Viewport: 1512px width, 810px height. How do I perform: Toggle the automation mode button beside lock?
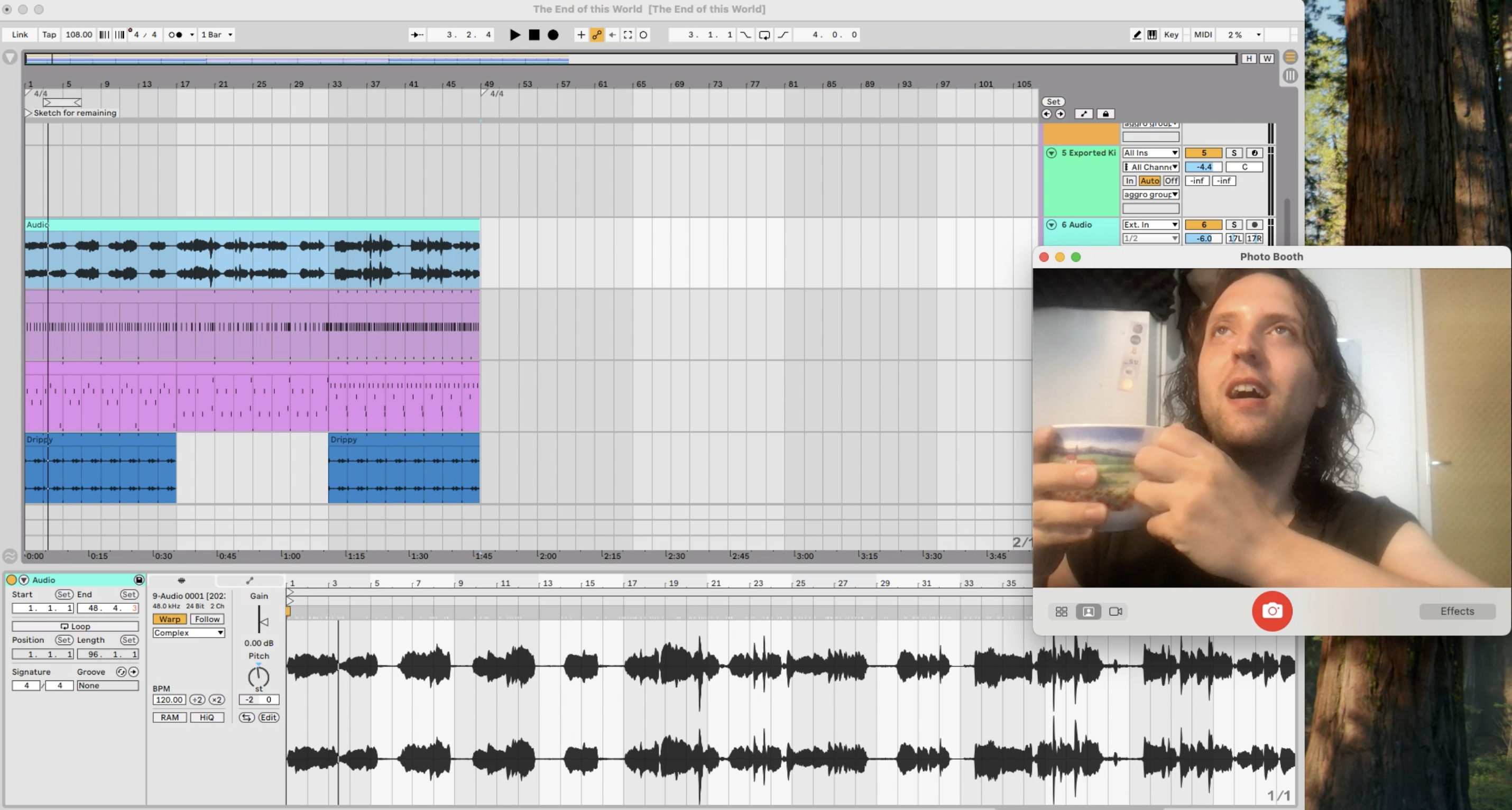(1084, 114)
